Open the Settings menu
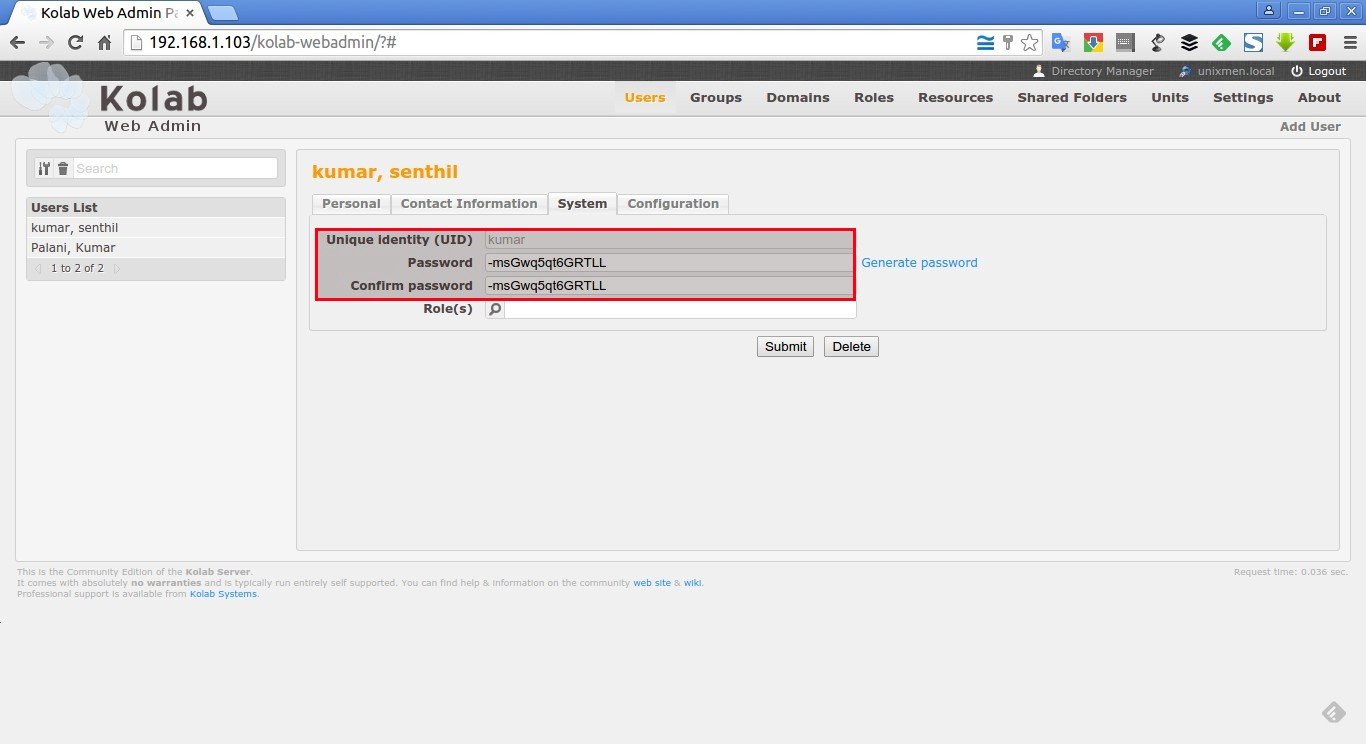Screen dimensions: 1366x744 [1243, 97]
